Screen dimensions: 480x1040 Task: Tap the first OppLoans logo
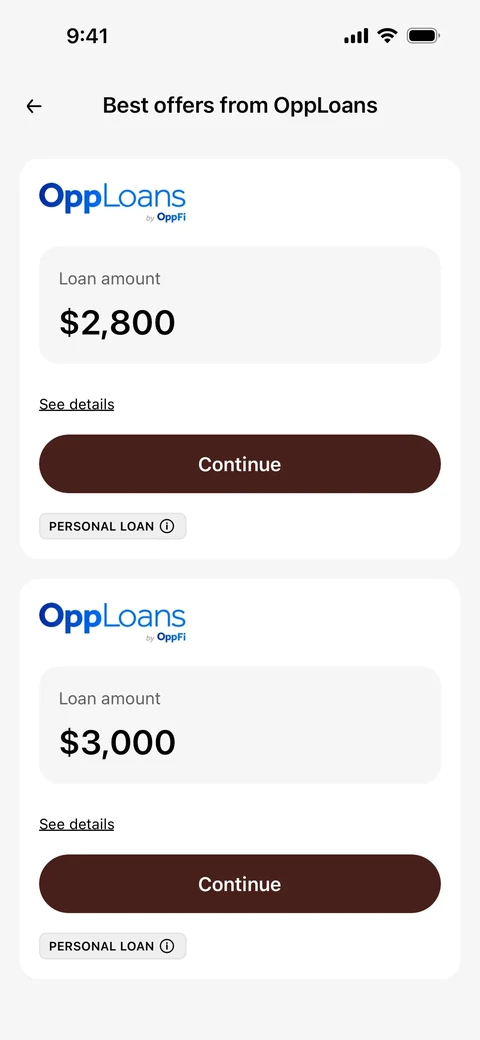click(112, 203)
